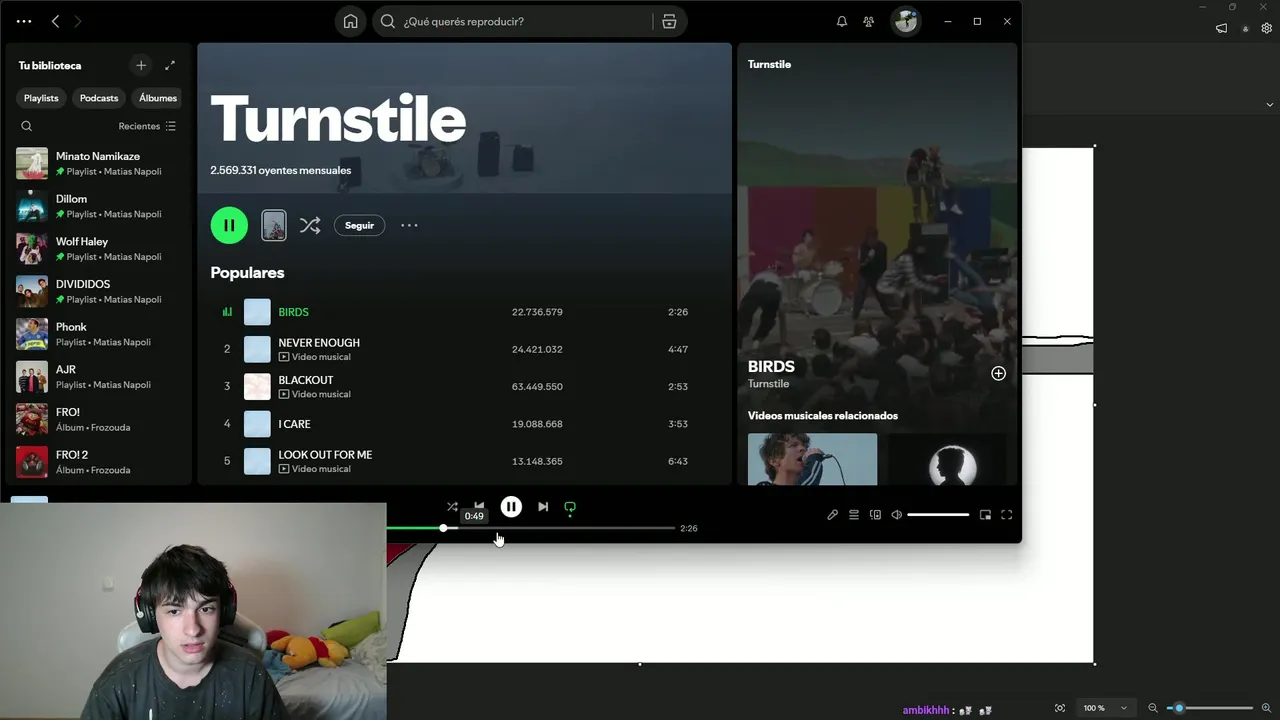The width and height of the screenshot is (1280, 720).
Task: Open the DIVIDIDOS playlist
Action: point(96,292)
